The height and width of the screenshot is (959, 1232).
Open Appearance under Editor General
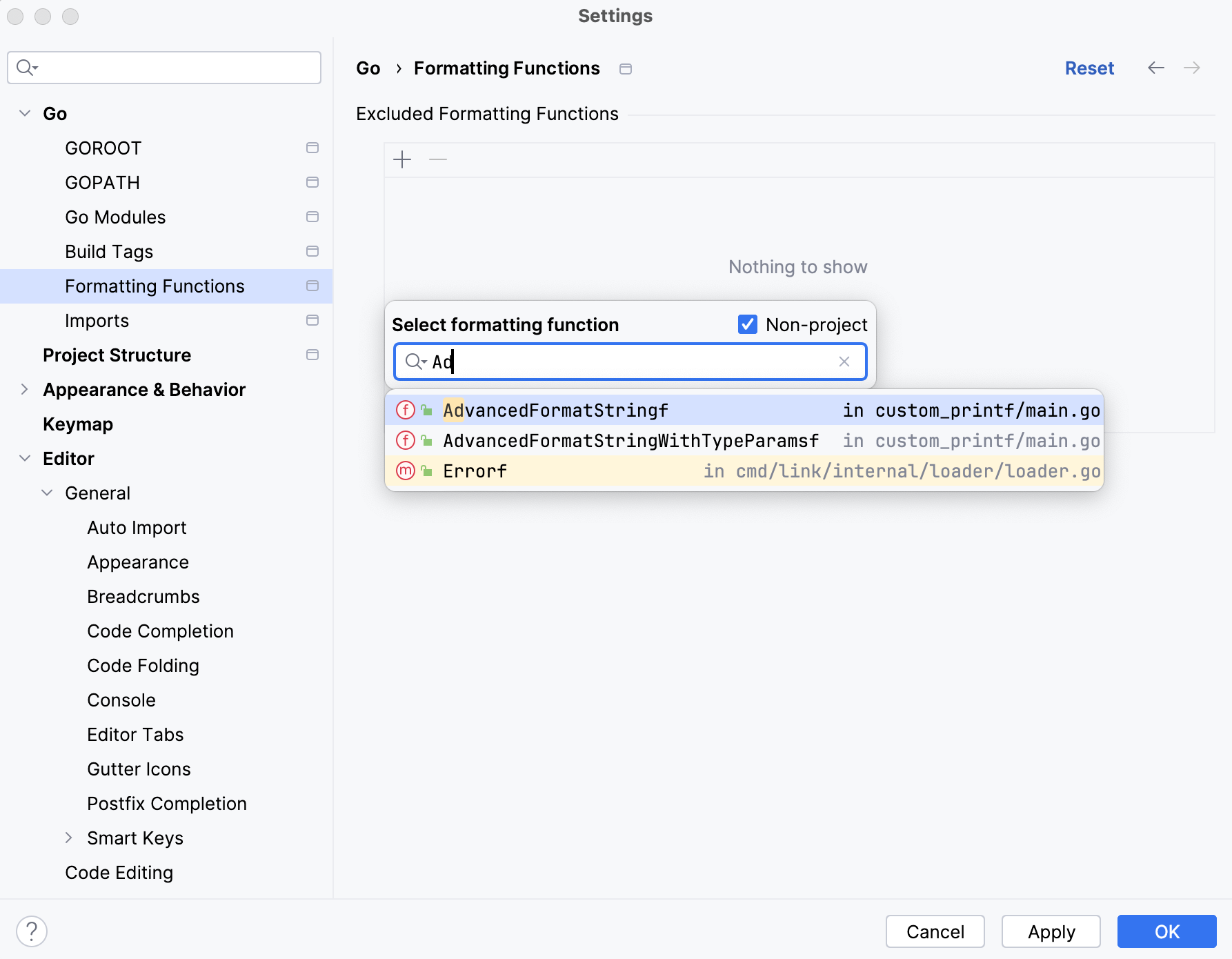point(138,562)
